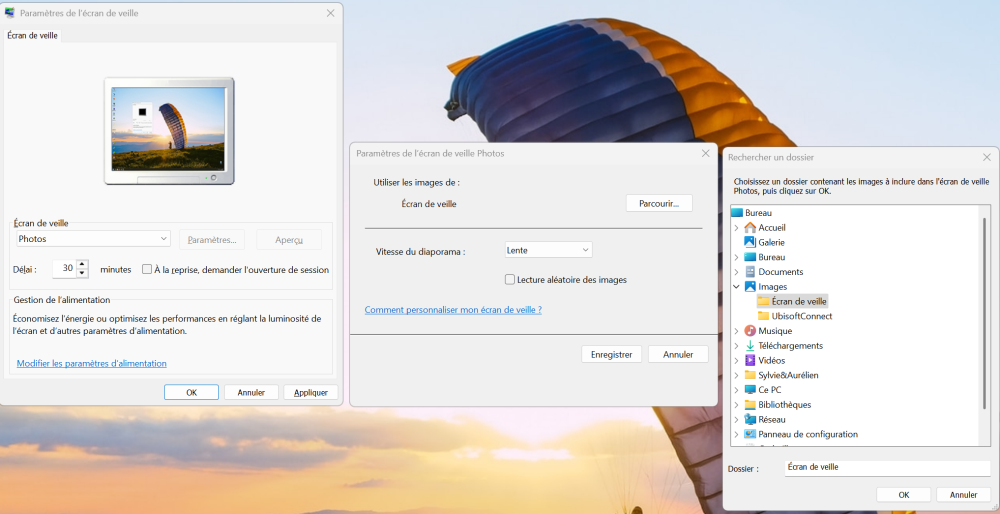Click the Accueil home icon in folder tree
Screen dimensions: 1000x514
(750, 227)
